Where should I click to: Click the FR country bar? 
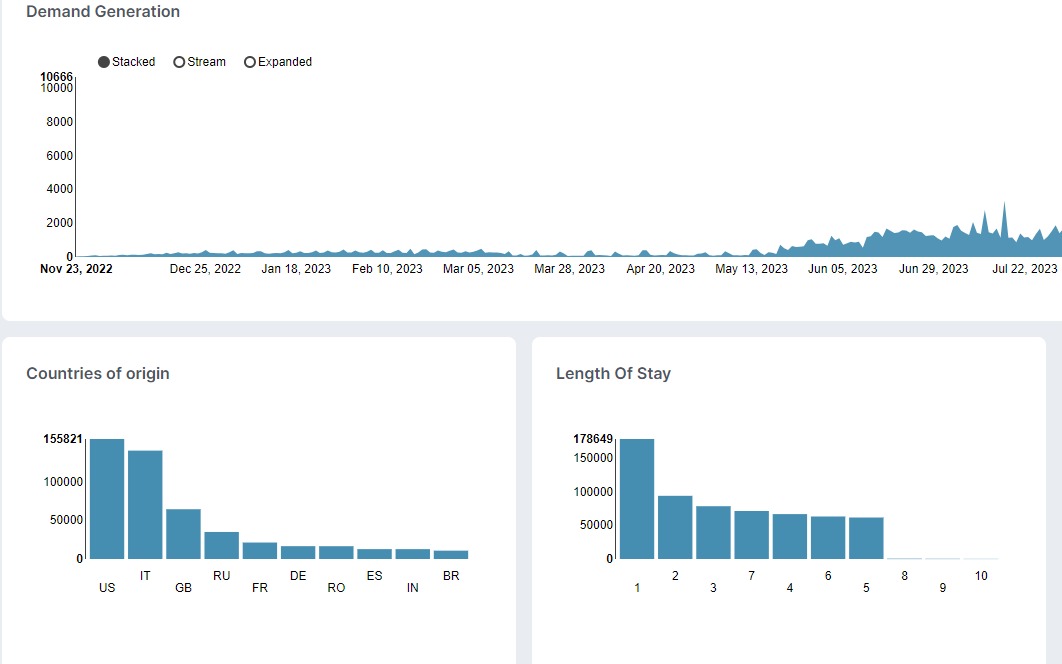(260, 551)
